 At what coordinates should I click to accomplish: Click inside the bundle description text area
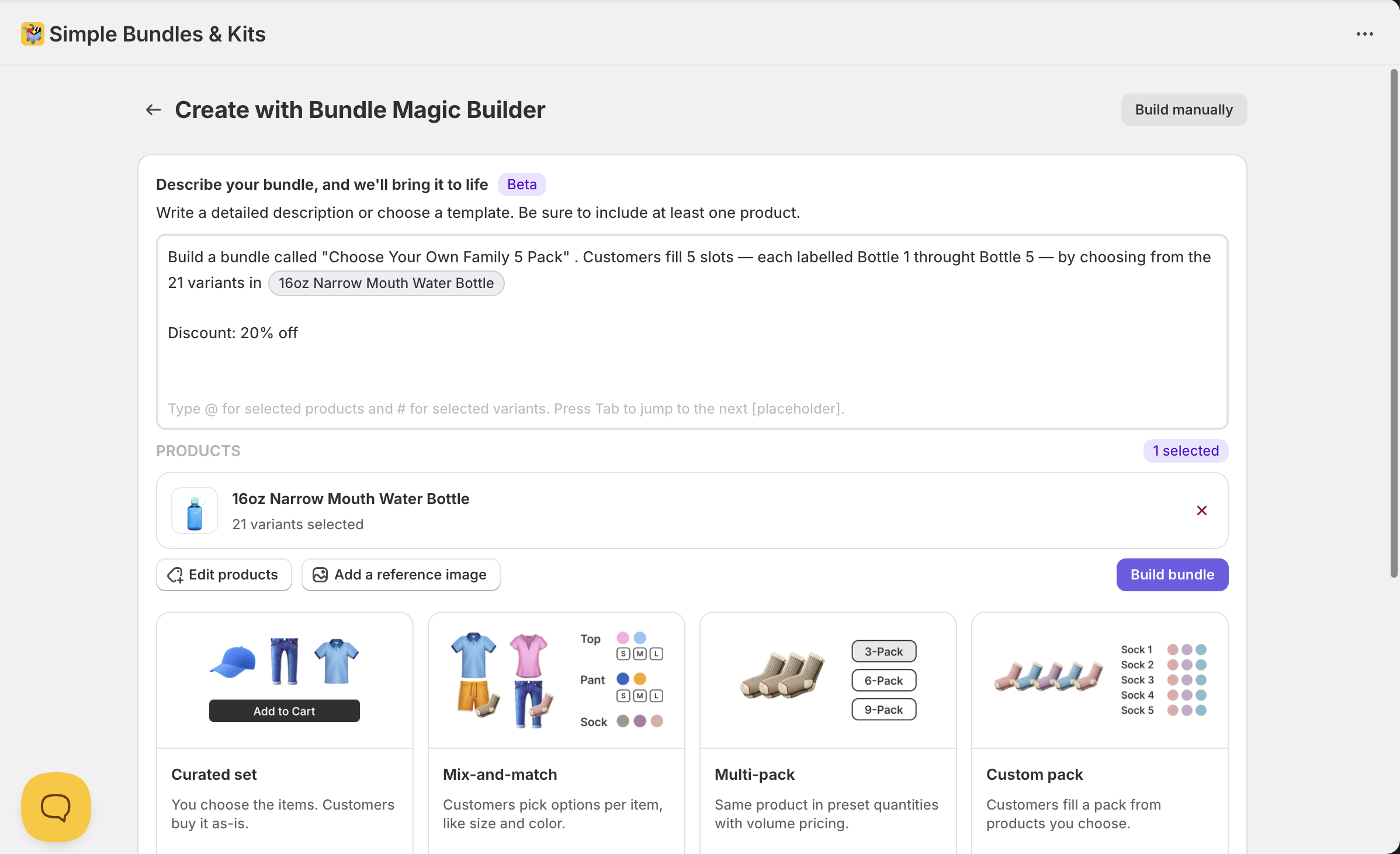click(691, 362)
